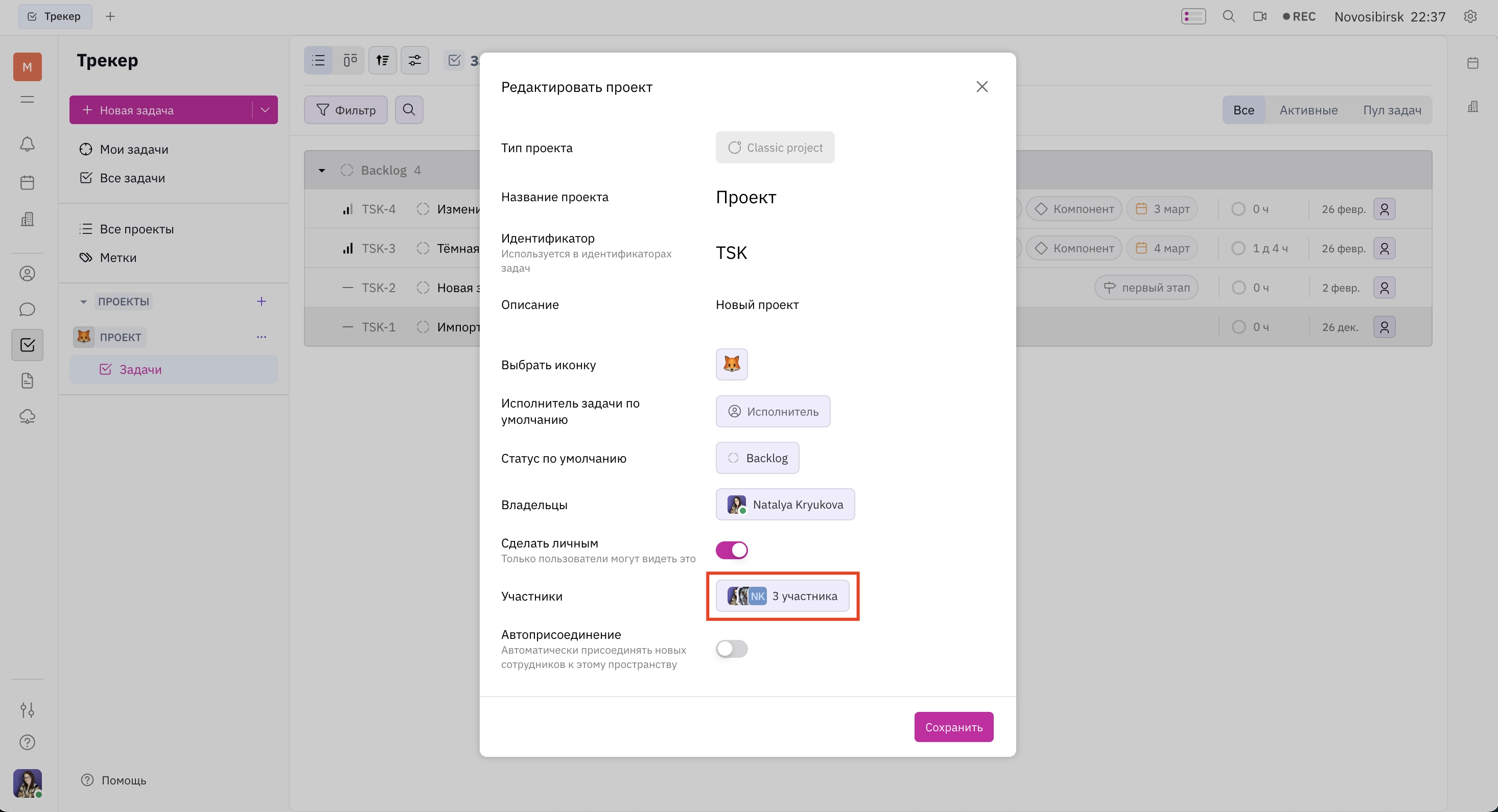Click the help question mark sidebar icon

tap(27, 742)
